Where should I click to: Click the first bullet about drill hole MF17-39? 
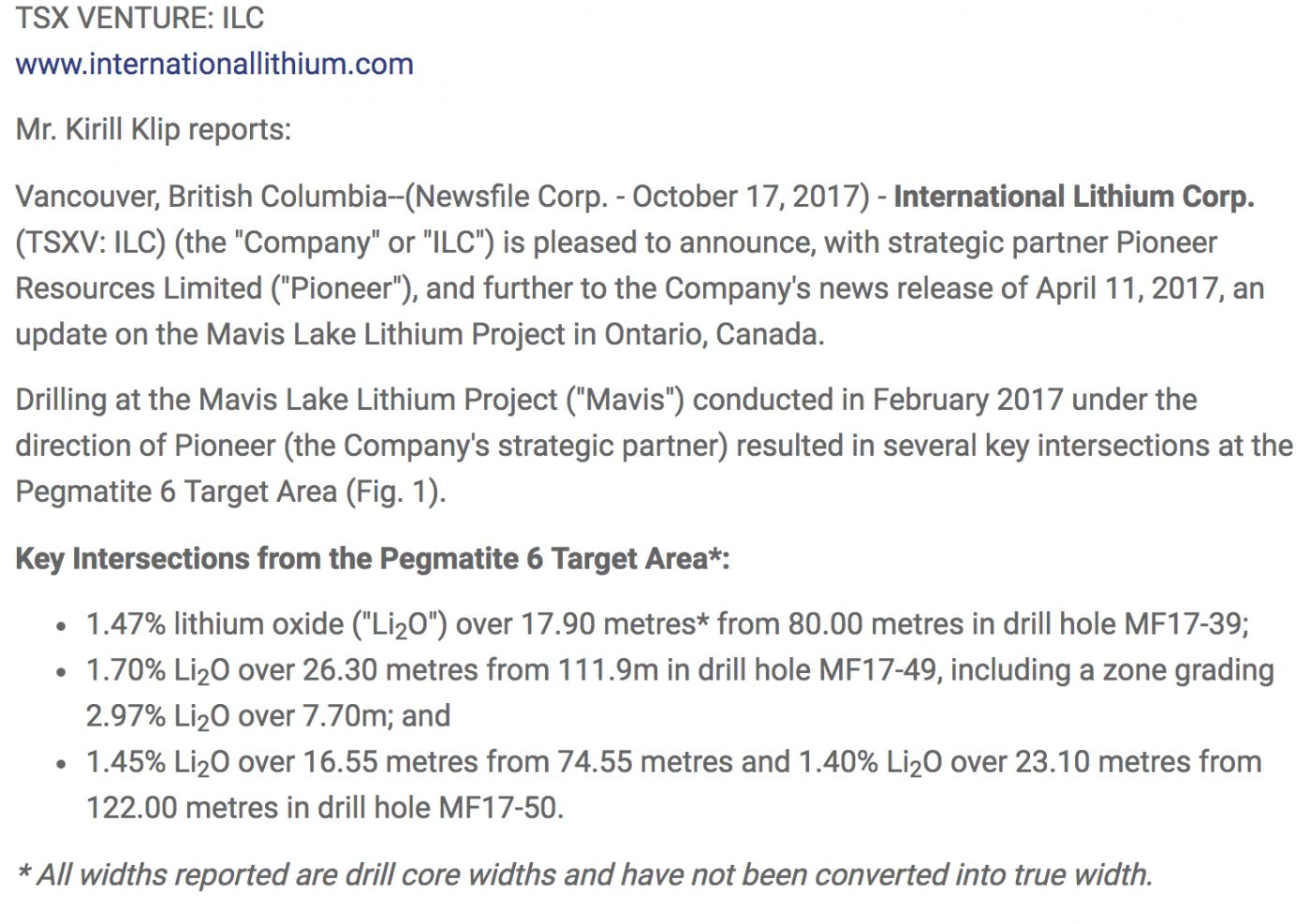click(x=667, y=624)
